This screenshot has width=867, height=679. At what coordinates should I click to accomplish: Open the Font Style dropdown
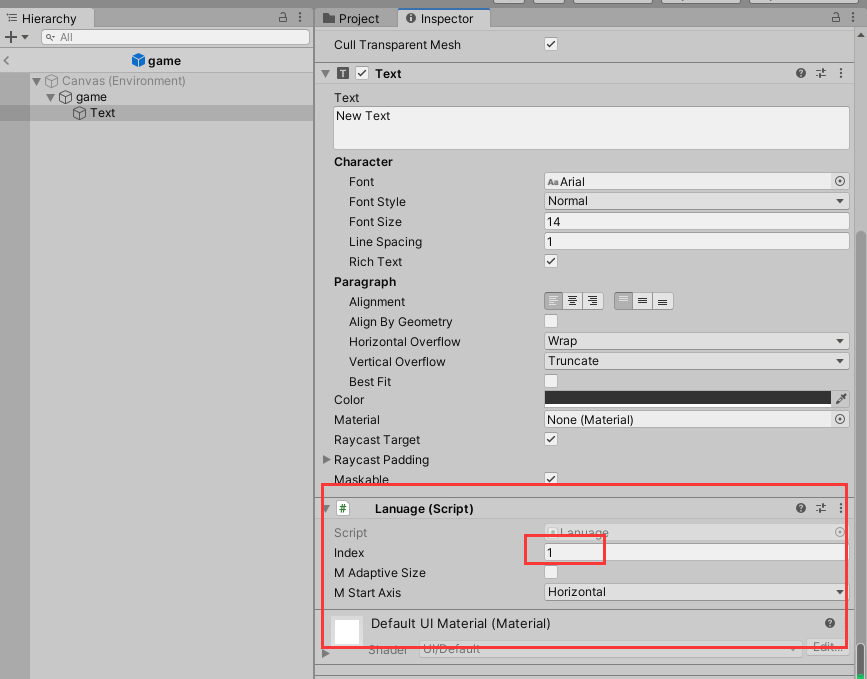[x=696, y=201]
